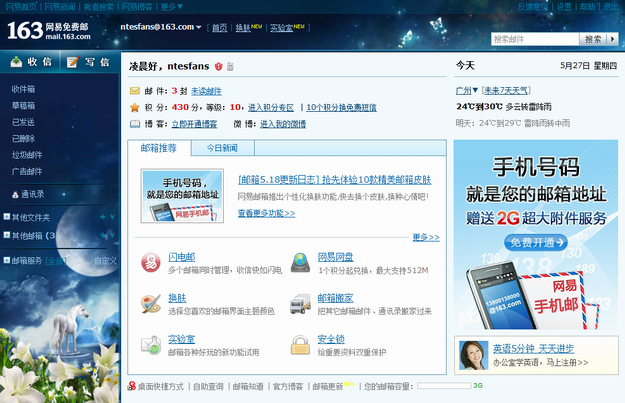Open the ntesfans@163.com account dropdown arrow

pyautogui.click(x=199, y=27)
